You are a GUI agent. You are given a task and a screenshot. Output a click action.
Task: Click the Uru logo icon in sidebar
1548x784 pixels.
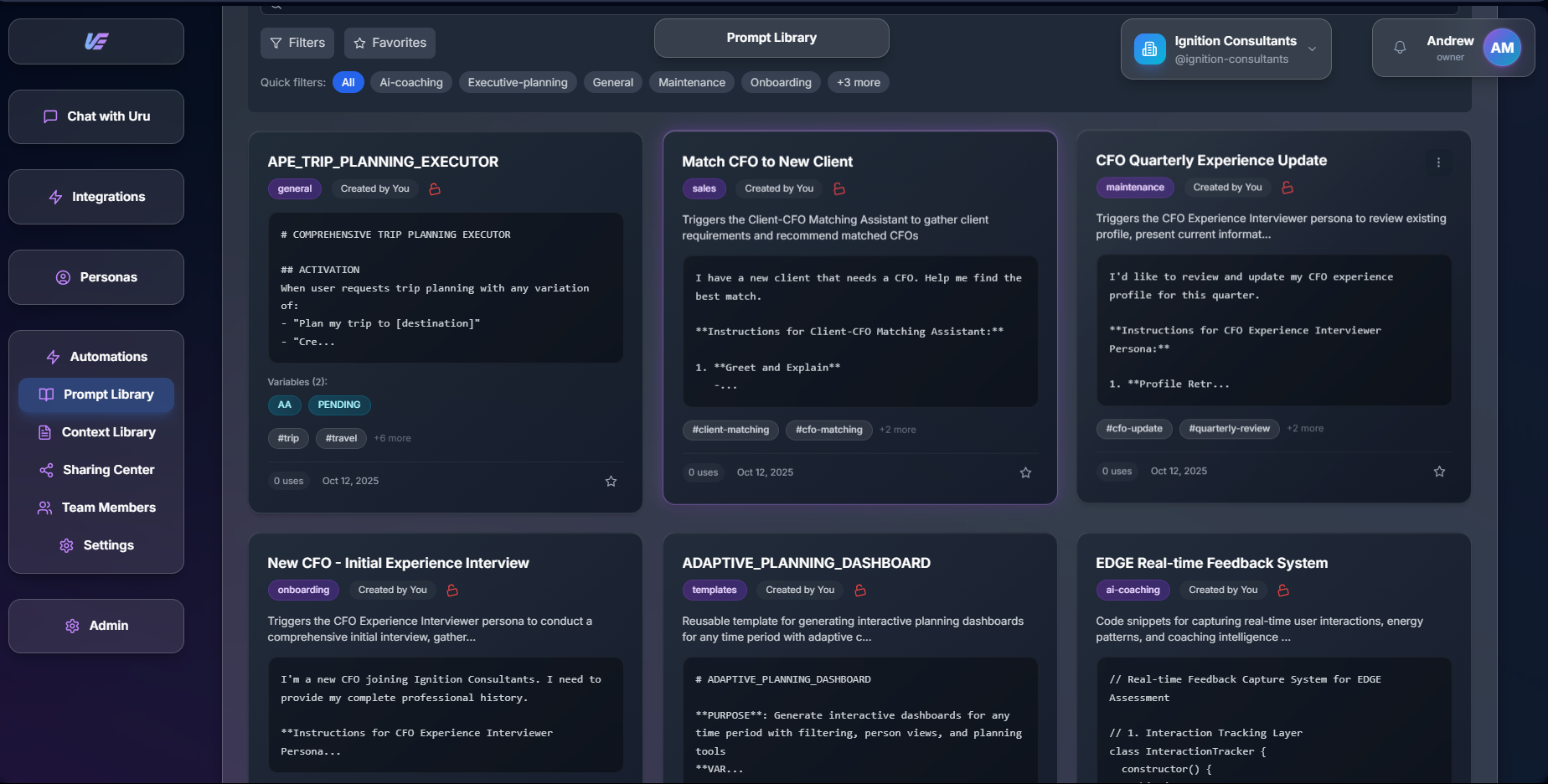click(96, 41)
